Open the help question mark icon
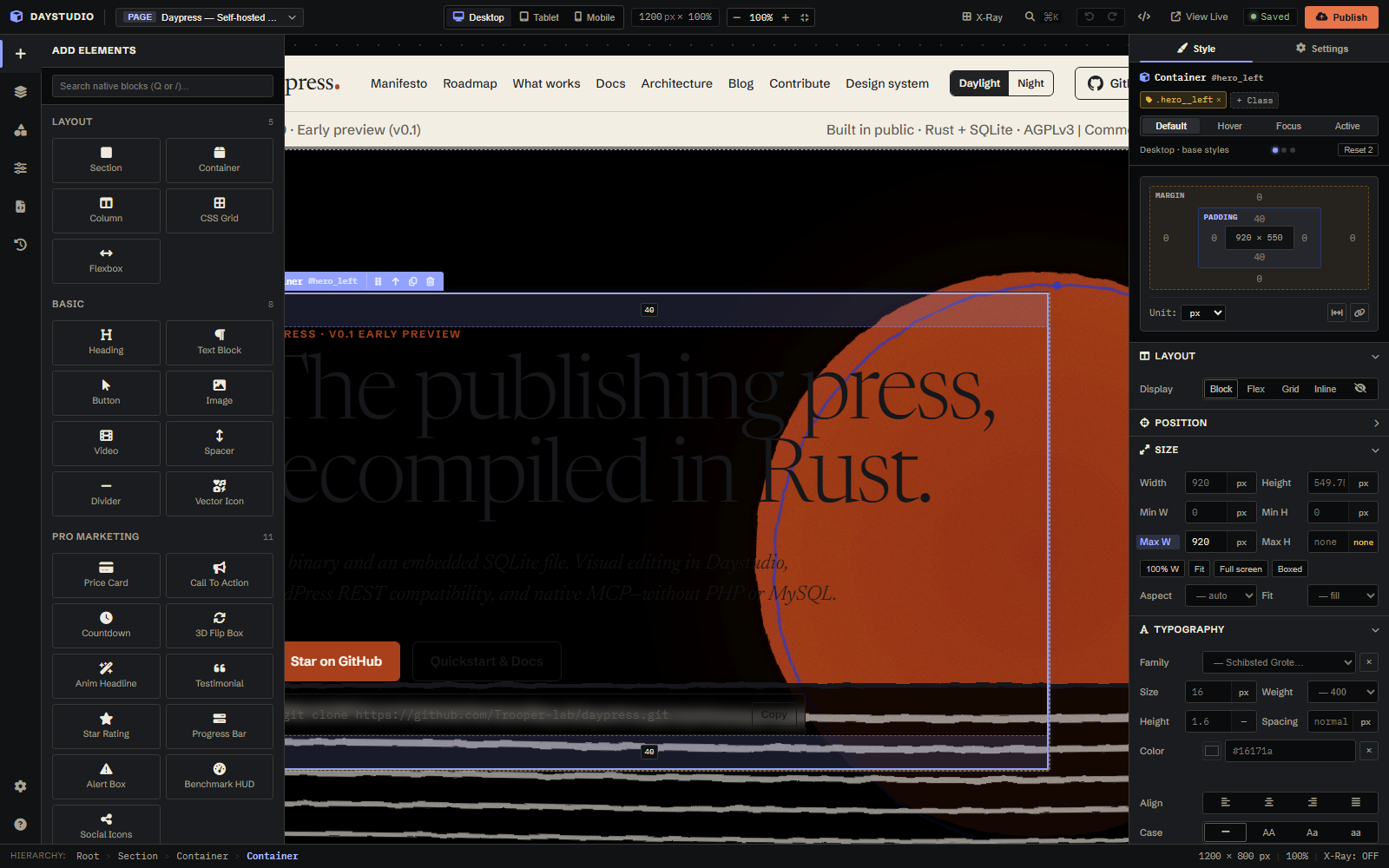The image size is (1389, 868). [x=20, y=825]
